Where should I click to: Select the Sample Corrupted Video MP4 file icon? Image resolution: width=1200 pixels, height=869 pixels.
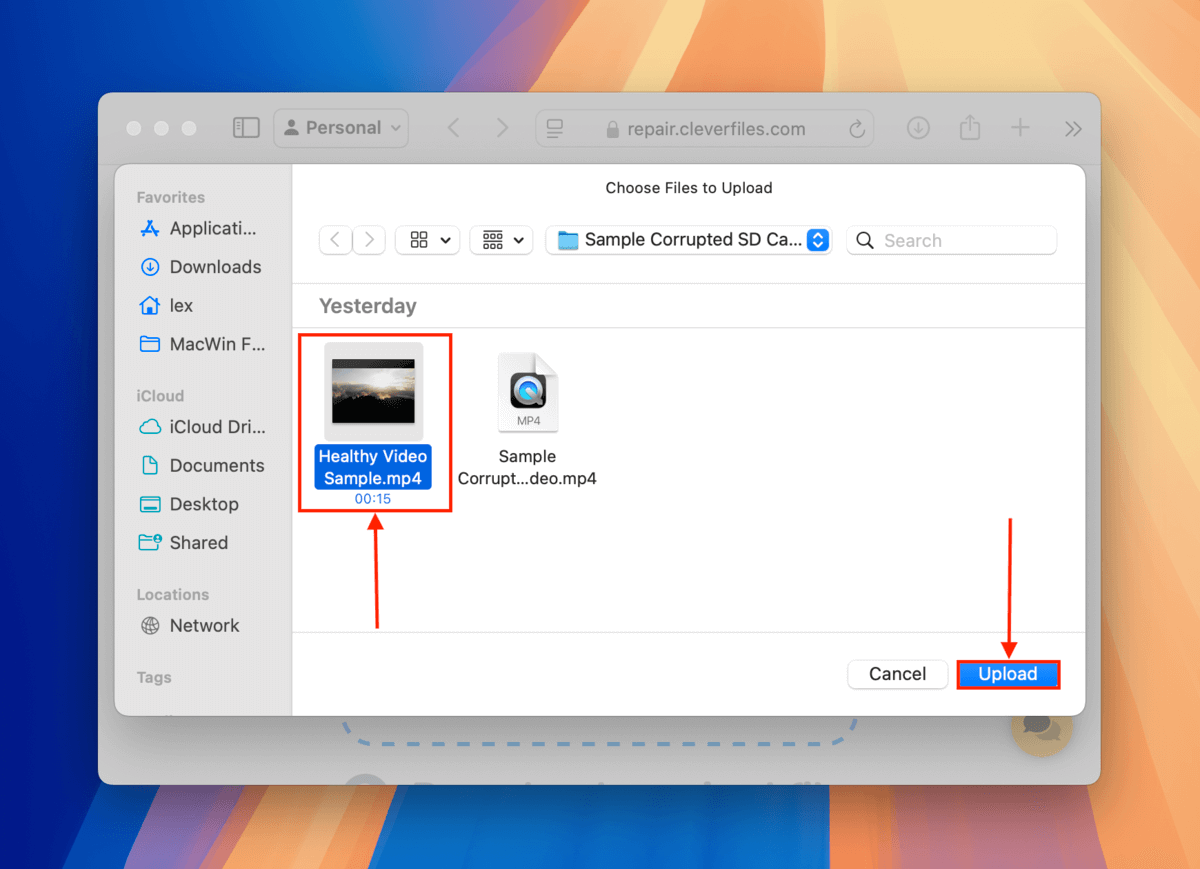pyautogui.click(x=527, y=392)
